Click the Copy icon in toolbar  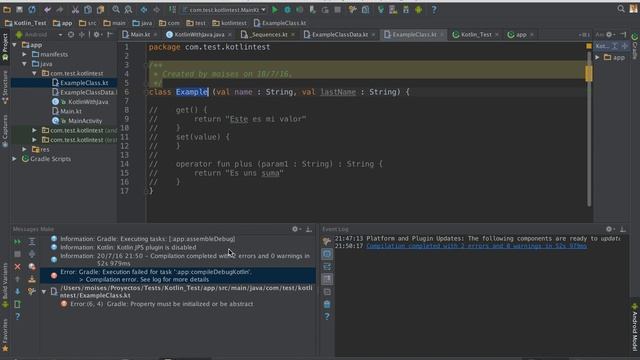88,9
